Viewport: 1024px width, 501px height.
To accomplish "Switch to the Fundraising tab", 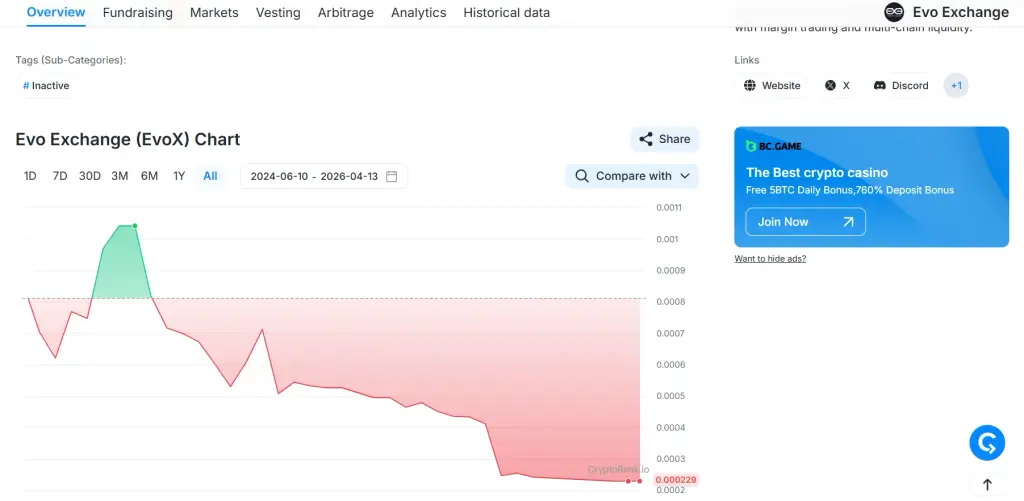I will (x=138, y=12).
